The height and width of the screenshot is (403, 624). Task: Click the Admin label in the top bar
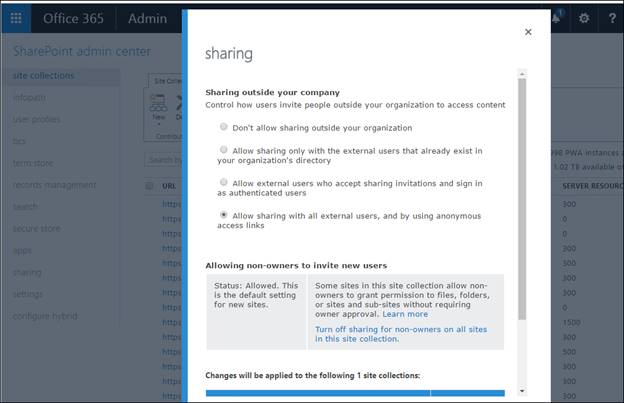148,18
